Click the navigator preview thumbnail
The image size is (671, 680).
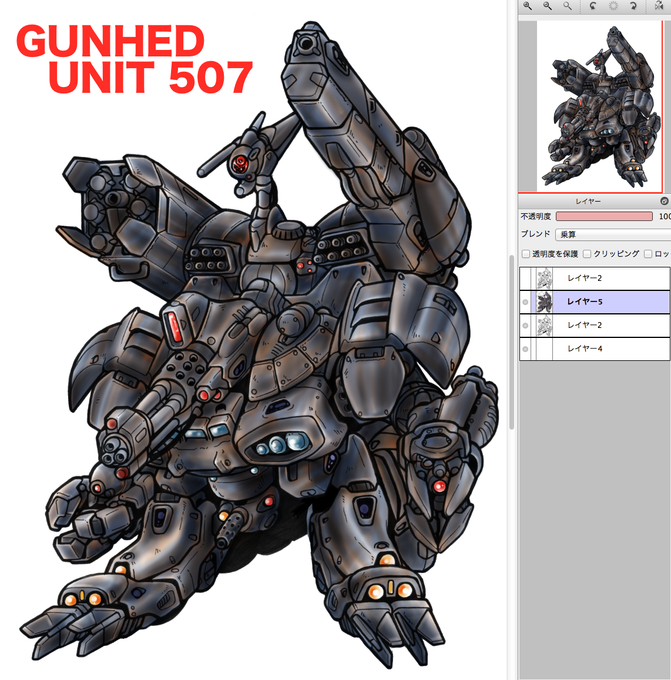(x=599, y=106)
